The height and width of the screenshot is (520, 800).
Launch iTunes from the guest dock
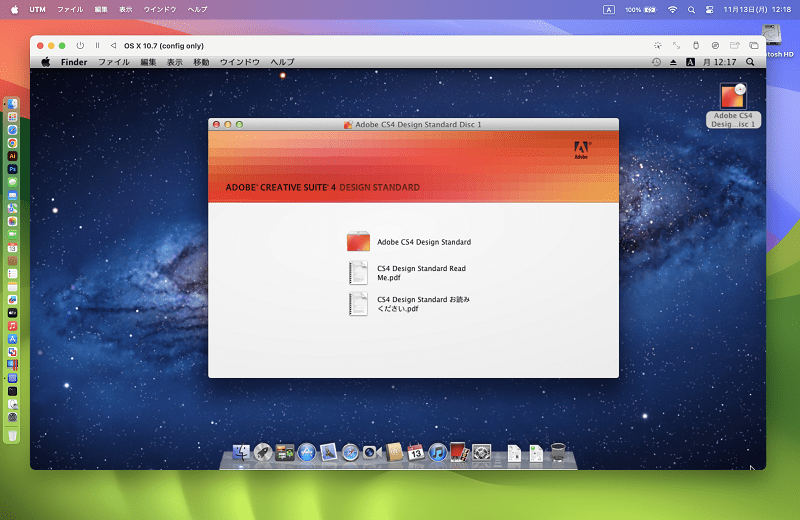coord(438,452)
